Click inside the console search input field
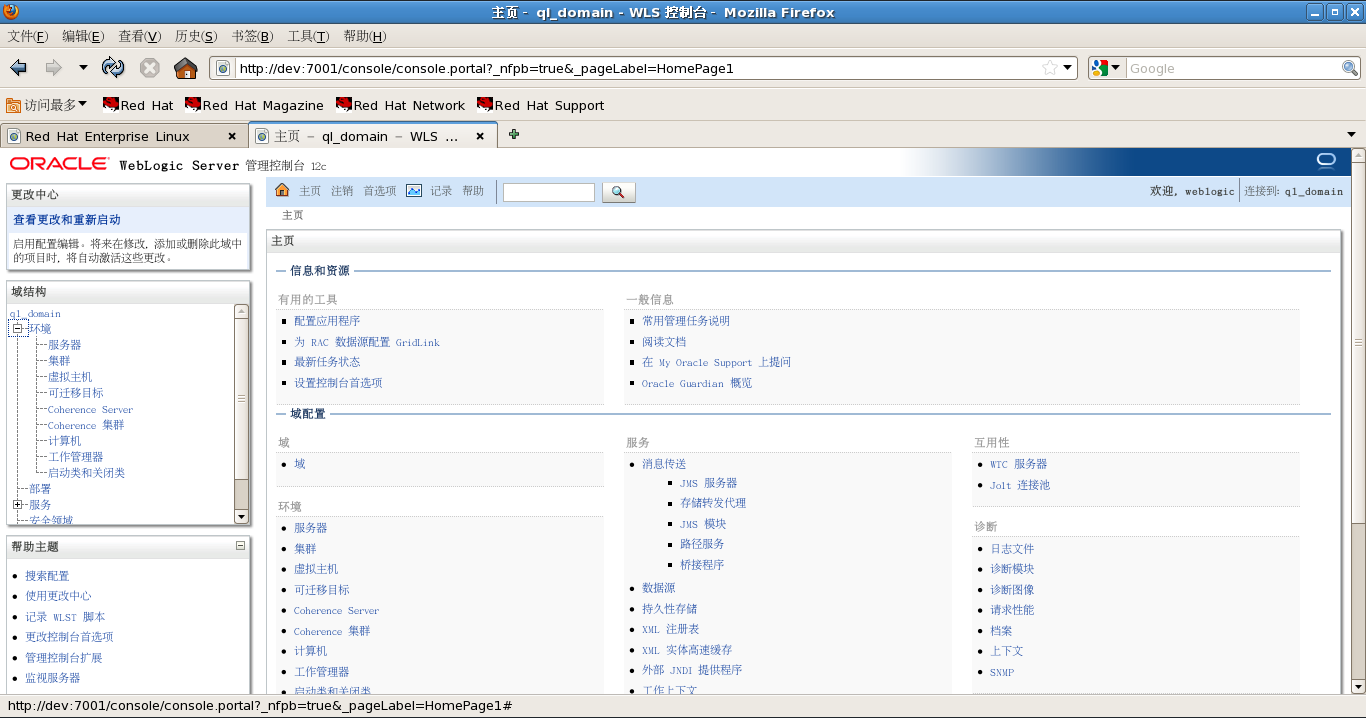 click(548, 192)
